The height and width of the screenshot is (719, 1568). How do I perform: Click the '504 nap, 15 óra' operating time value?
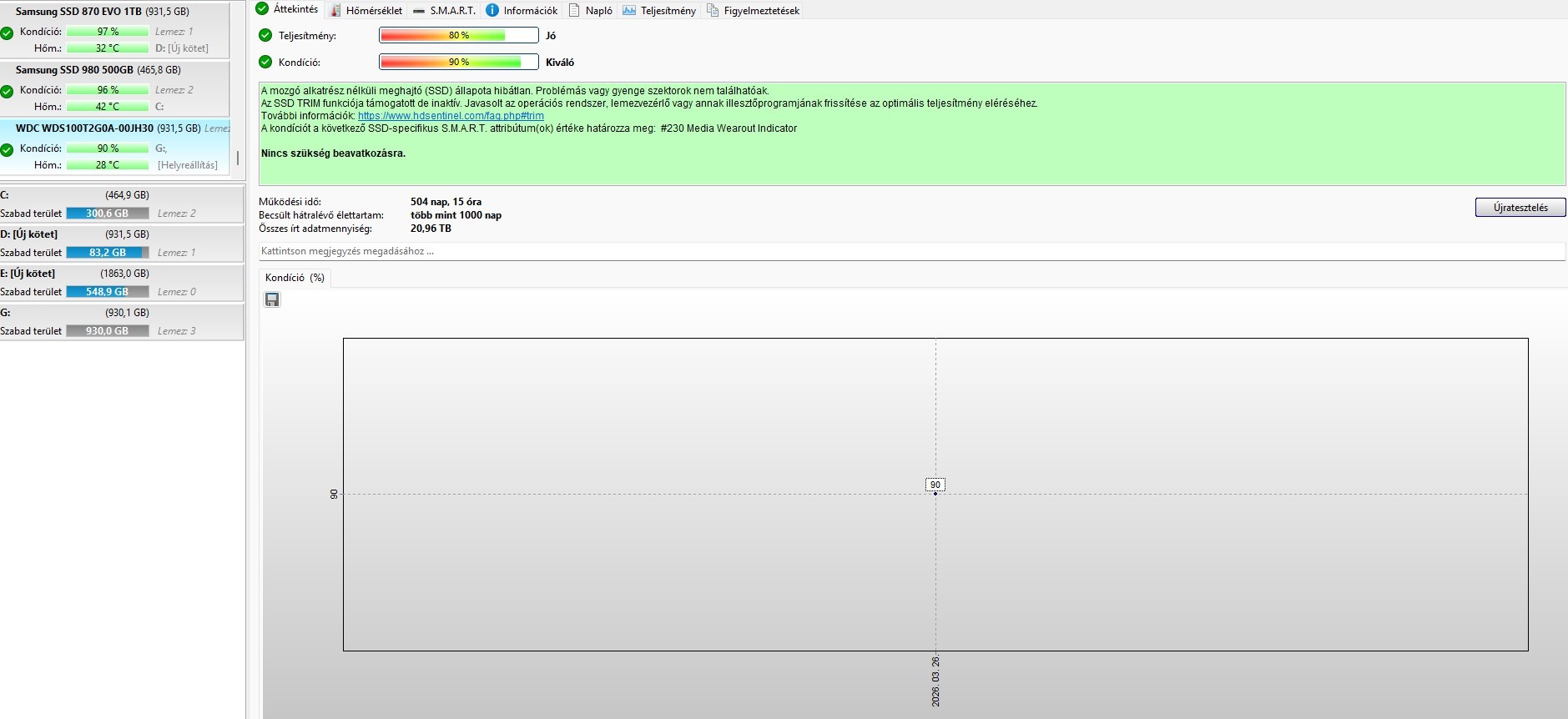tap(446, 202)
